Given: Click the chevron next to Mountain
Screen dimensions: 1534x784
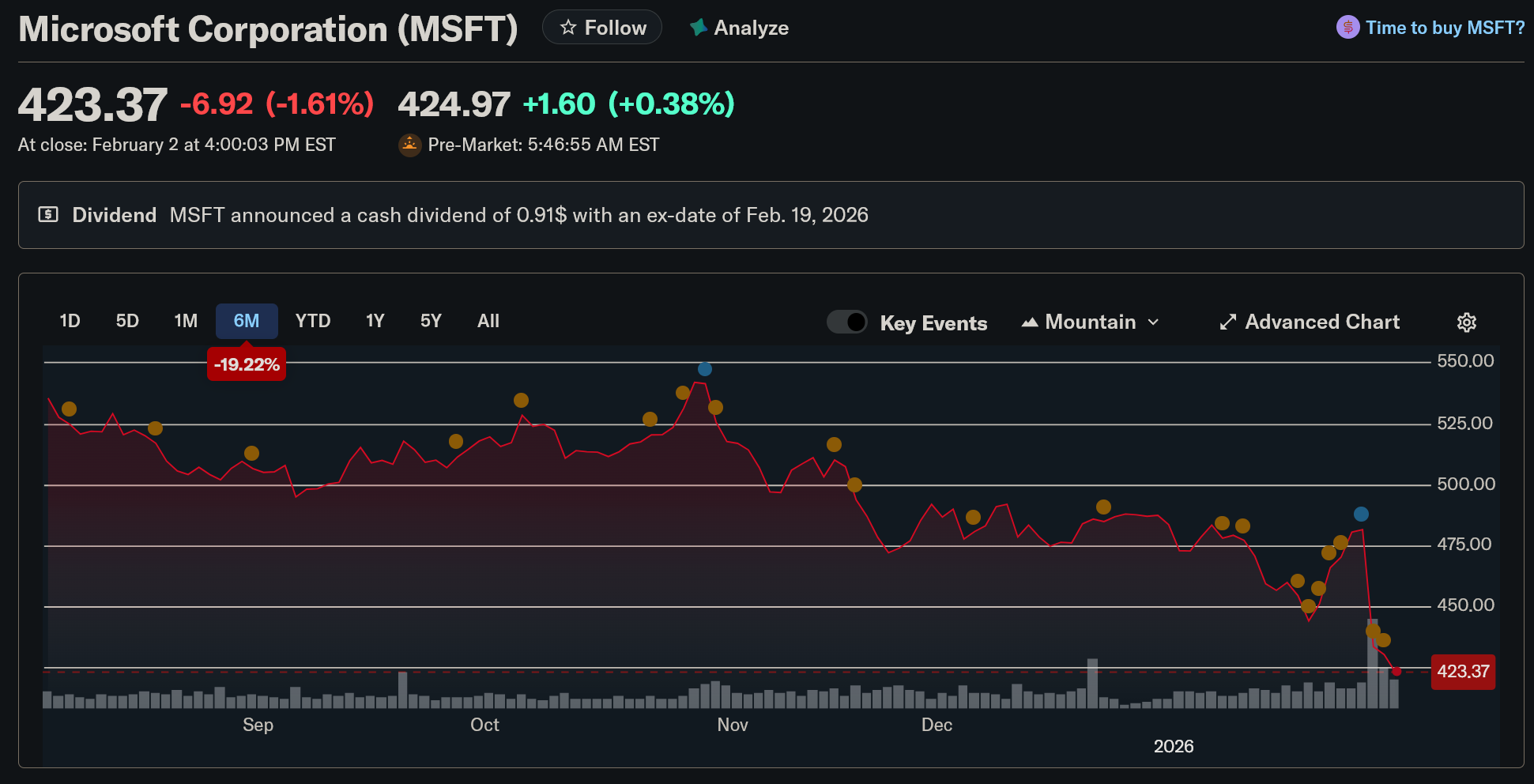Looking at the screenshot, I should [1154, 322].
